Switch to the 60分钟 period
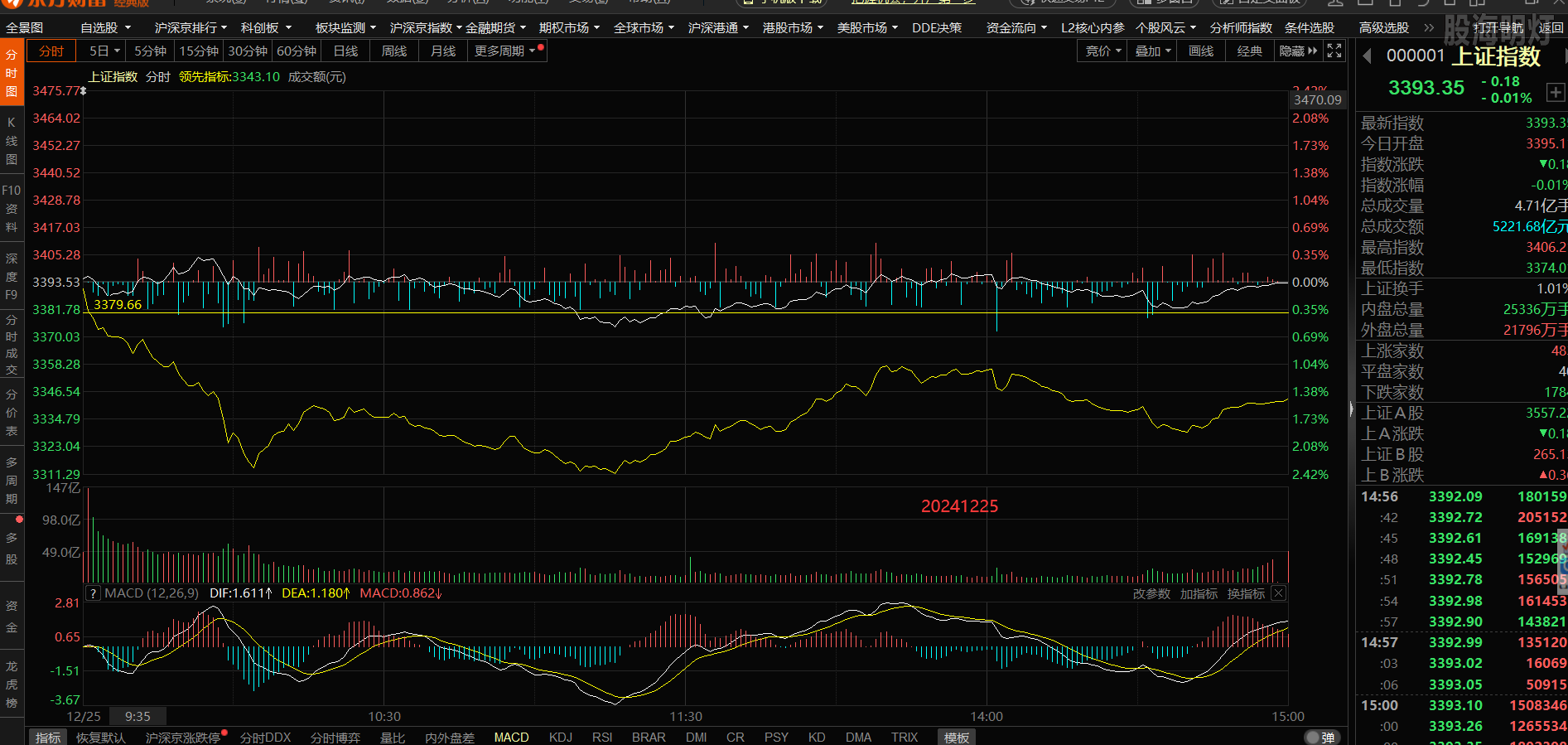 pyautogui.click(x=297, y=51)
